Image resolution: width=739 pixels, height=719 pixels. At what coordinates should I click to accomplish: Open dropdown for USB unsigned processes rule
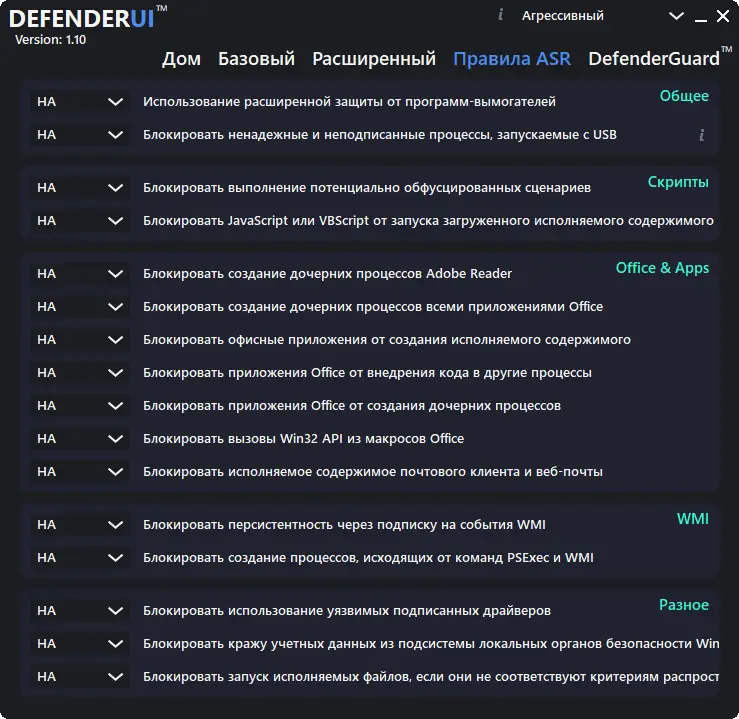coord(80,135)
